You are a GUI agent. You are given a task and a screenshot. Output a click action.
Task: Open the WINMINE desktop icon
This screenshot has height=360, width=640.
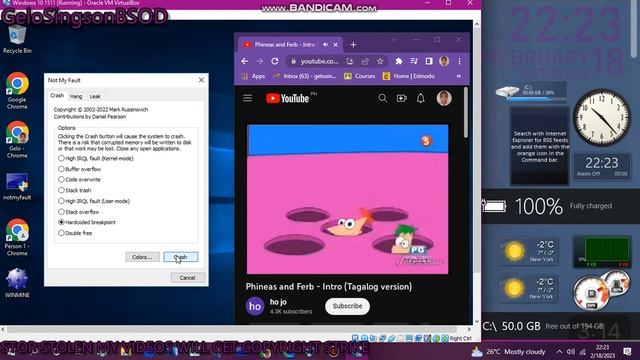17,282
